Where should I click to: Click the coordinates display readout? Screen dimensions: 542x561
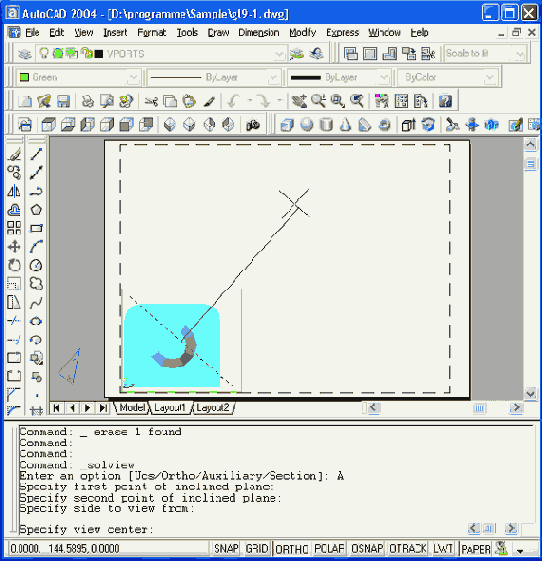pos(65,549)
